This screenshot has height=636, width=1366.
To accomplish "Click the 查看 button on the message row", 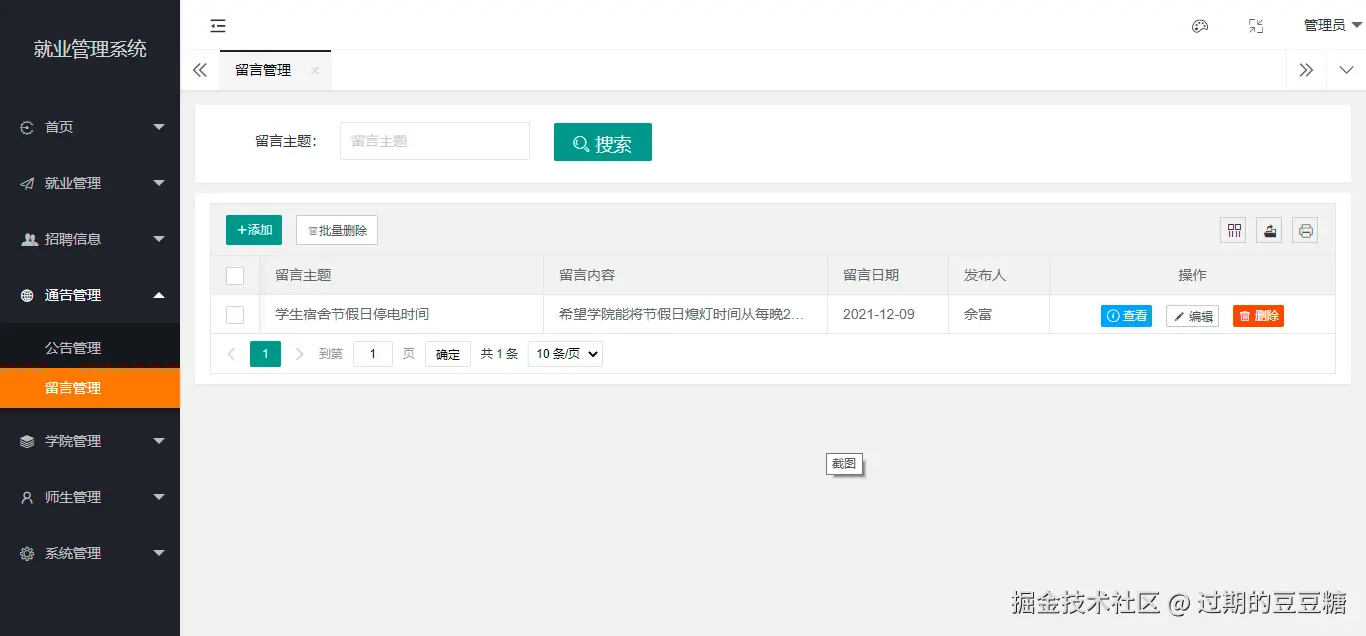I will (1126, 315).
